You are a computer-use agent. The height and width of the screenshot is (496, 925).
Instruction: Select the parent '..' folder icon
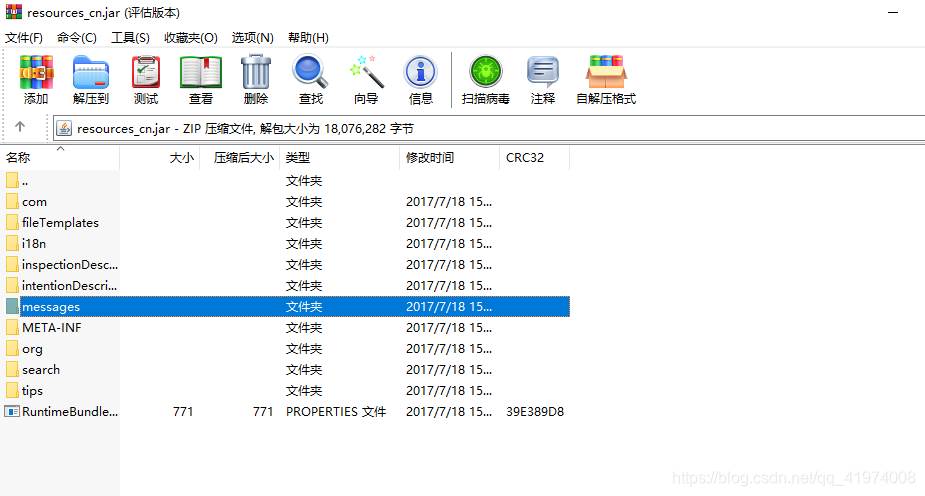[12, 180]
